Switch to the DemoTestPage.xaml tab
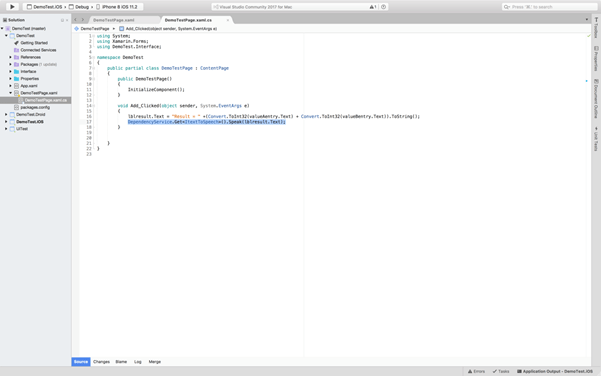Image resolution: width=601 pixels, height=376 pixels. tap(114, 20)
